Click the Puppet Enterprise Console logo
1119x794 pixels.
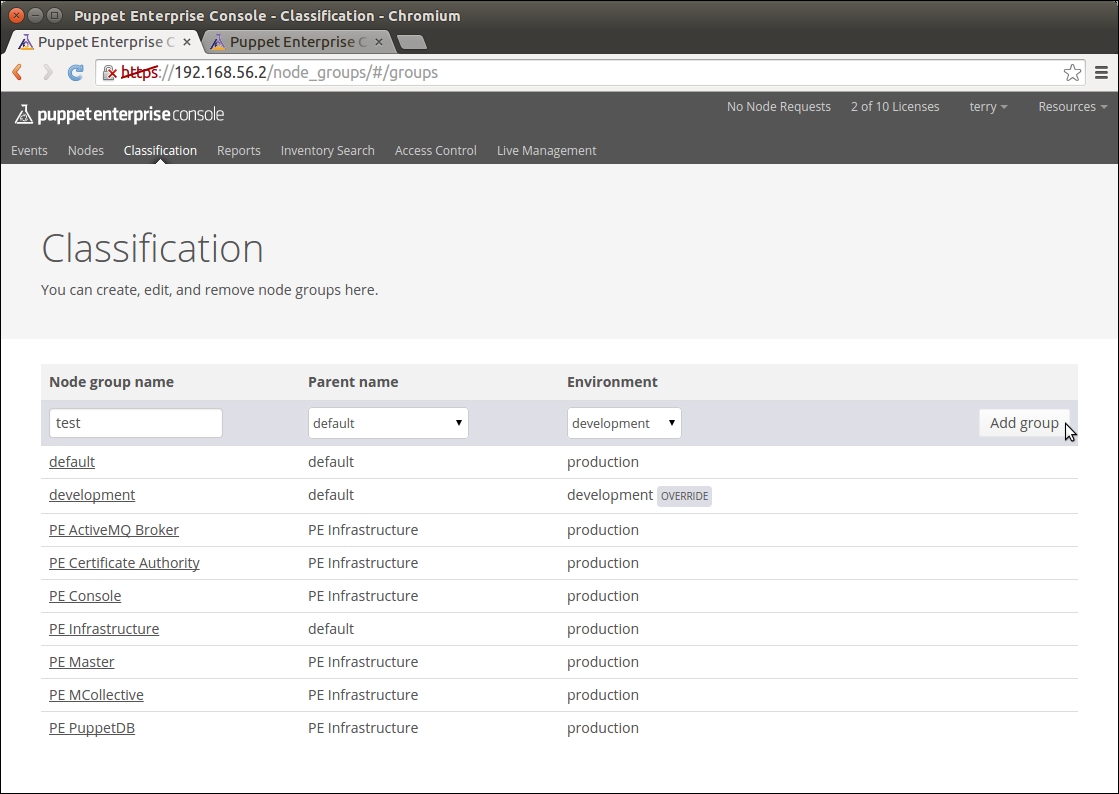point(119,114)
